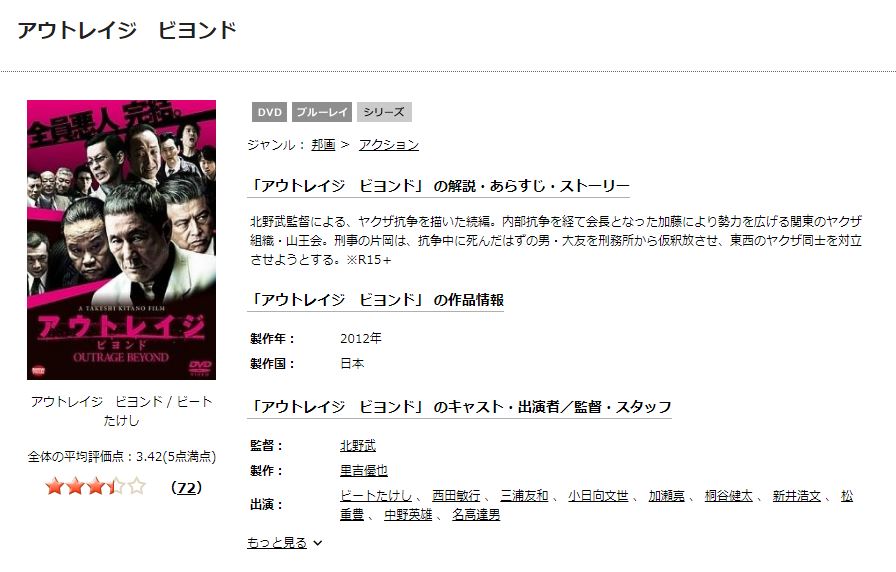Open cast member 新井浩文 link
896x572 pixels.
[x=797, y=496]
